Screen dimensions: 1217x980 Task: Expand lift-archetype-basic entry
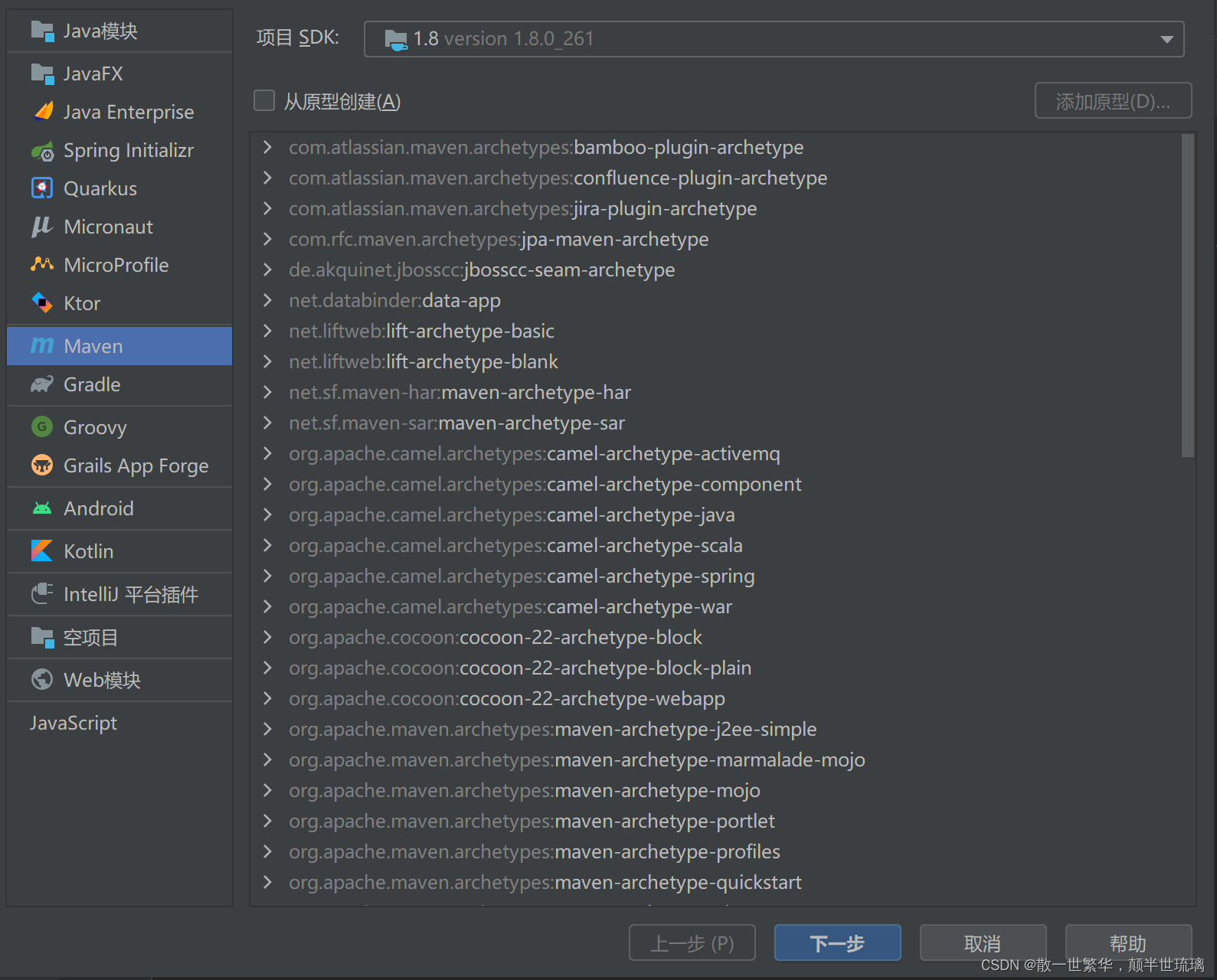(x=267, y=331)
